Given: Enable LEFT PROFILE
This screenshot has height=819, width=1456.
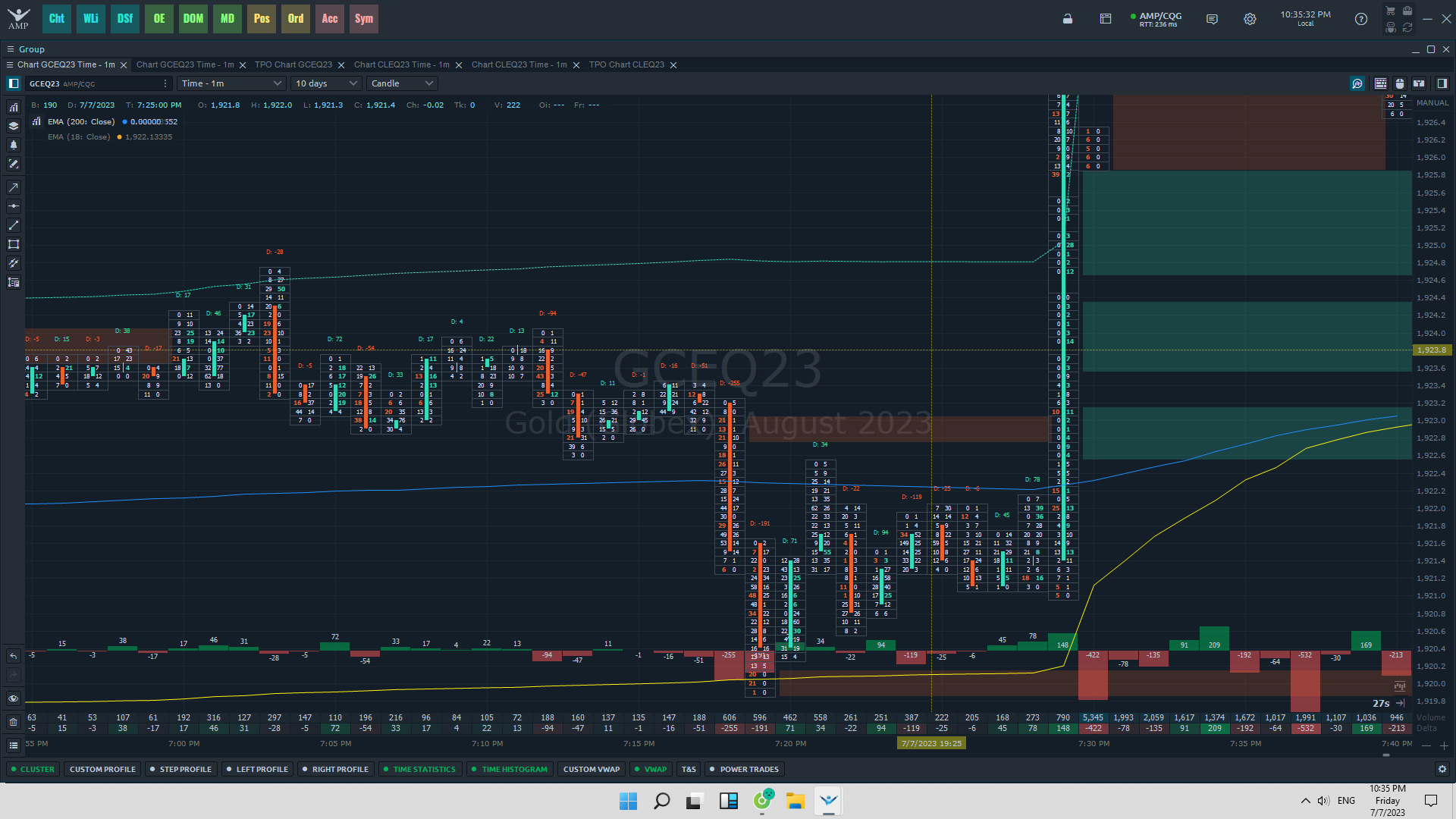Looking at the screenshot, I should [257, 769].
